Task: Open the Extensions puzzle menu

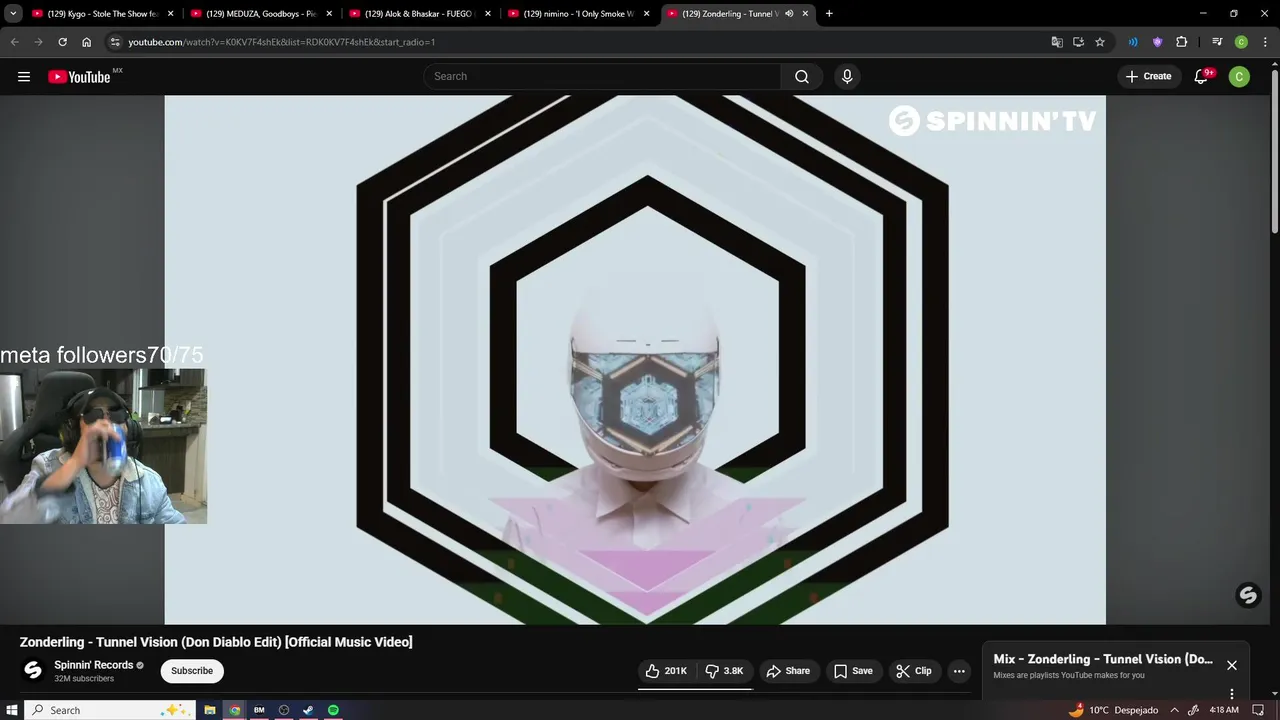Action: (1181, 42)
